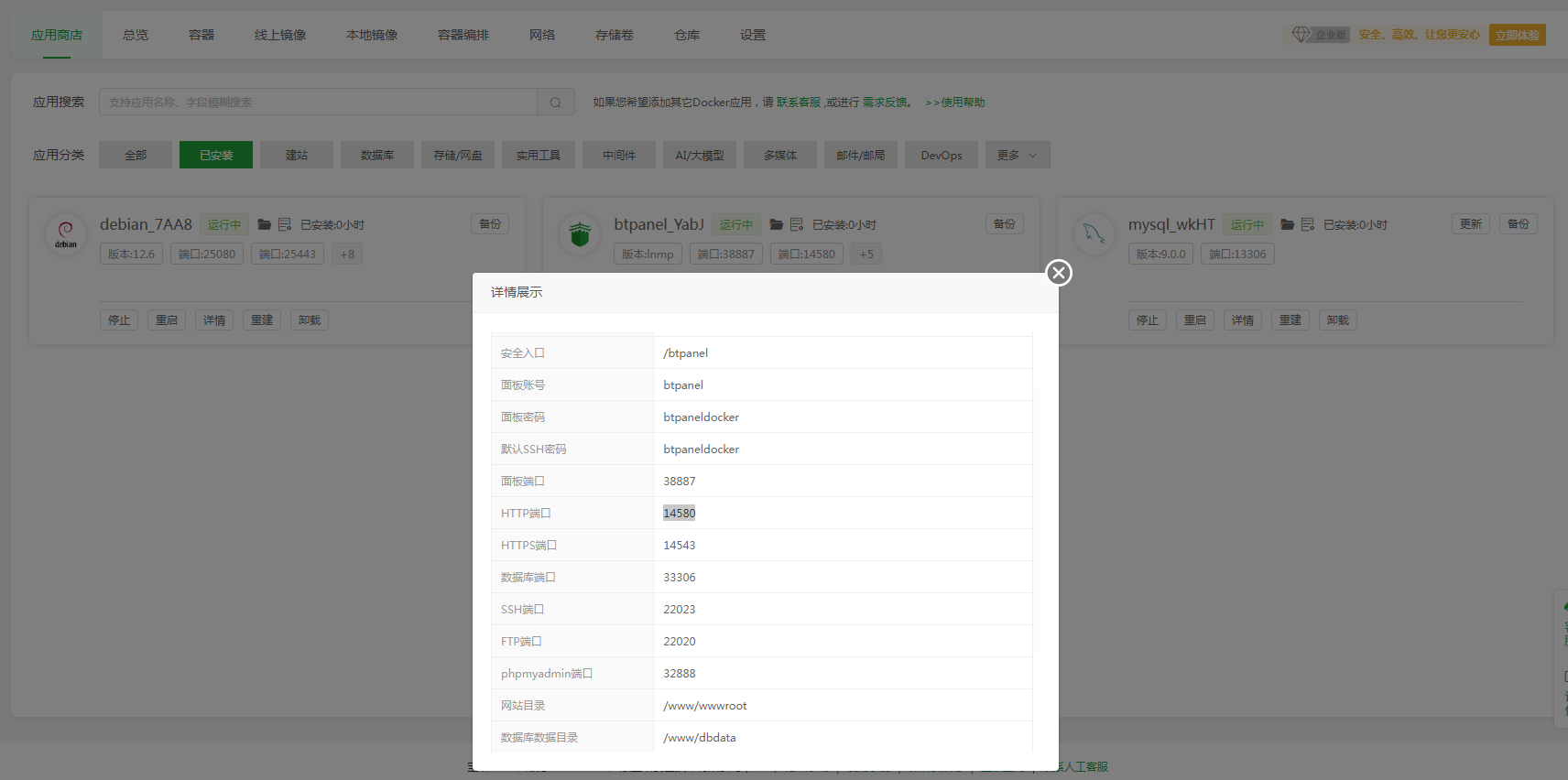
Task: Switch to 总览 tab
Action: (x=136, y=35)
